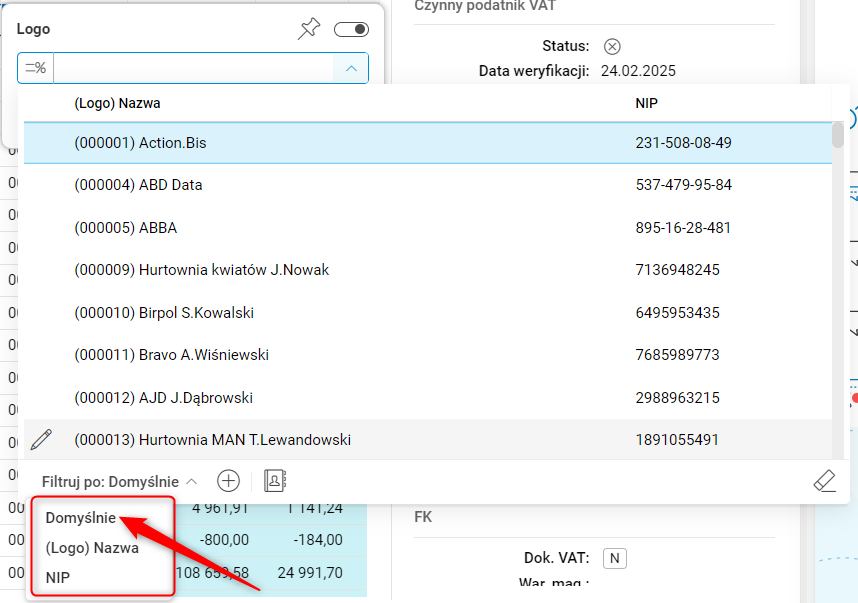This screenshot has width=858, height=603.
Task: Click table cell -800,00
Action: click(x=224, y=540)
